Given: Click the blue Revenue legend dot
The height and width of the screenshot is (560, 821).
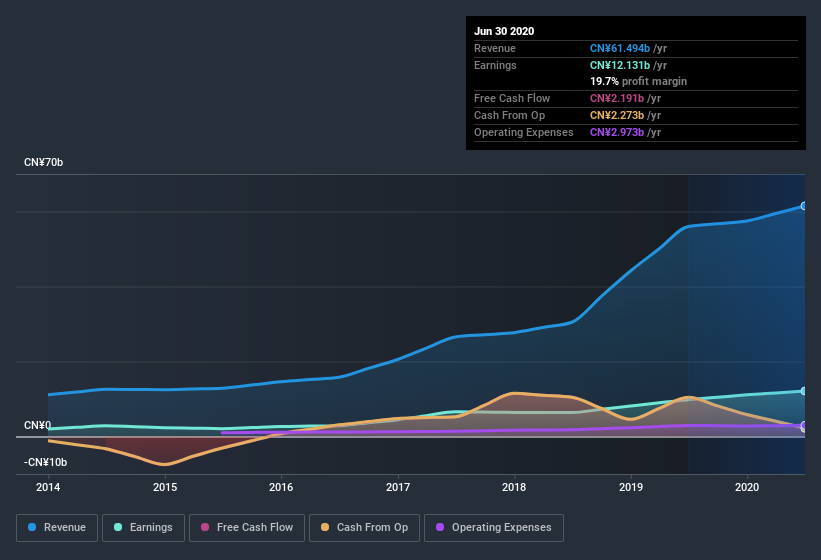Looking at the screenshot, I should tap(33, 527).
